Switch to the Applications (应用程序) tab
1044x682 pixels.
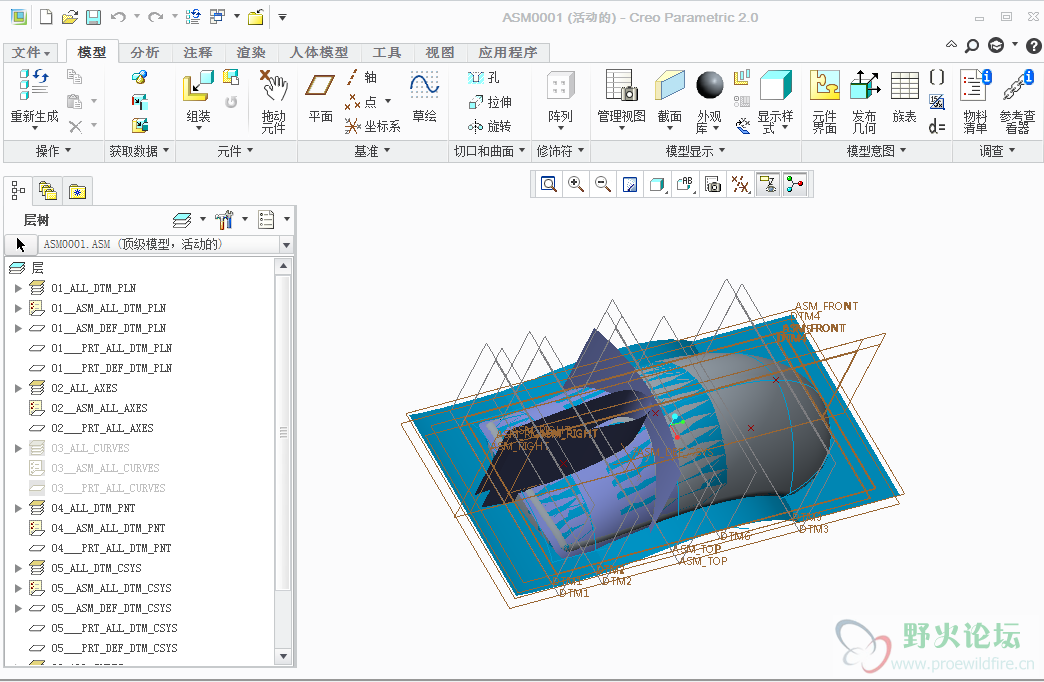(507, 53)
